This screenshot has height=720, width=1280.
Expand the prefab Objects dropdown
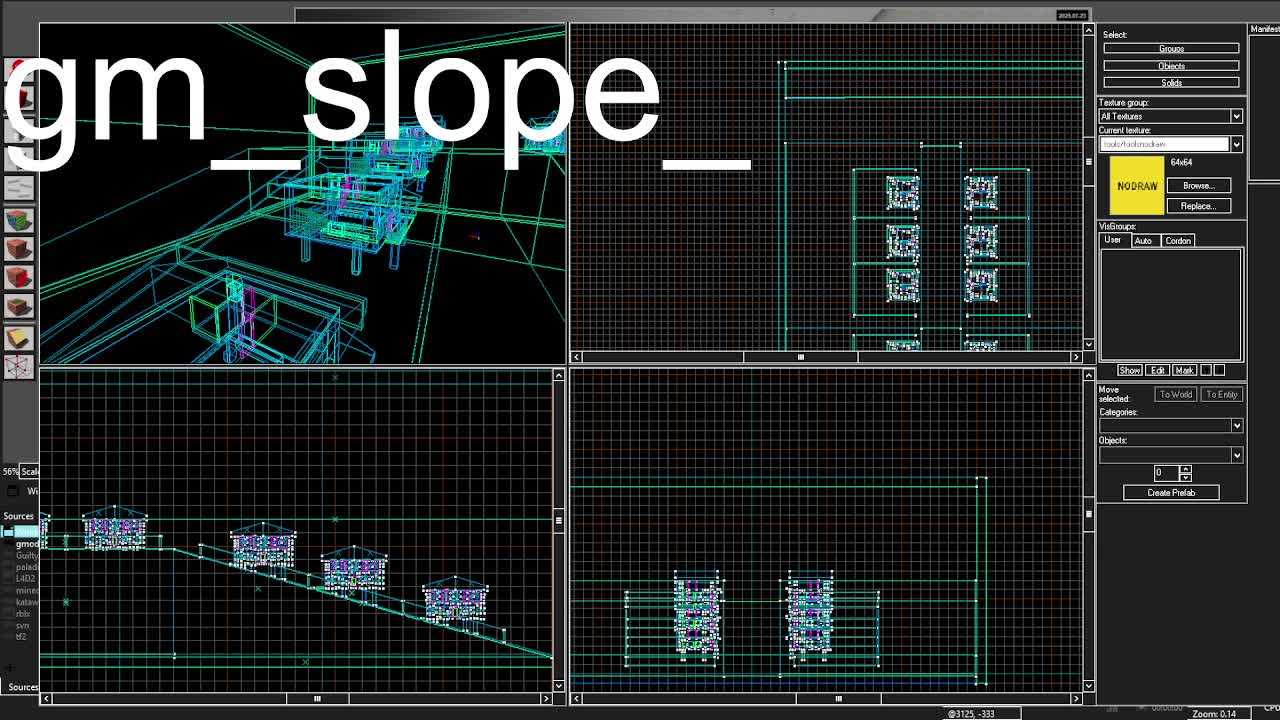pos(1236,455)
